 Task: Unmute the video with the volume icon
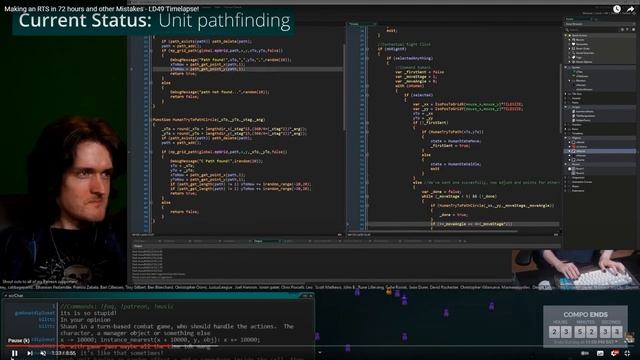click(43, 353)
